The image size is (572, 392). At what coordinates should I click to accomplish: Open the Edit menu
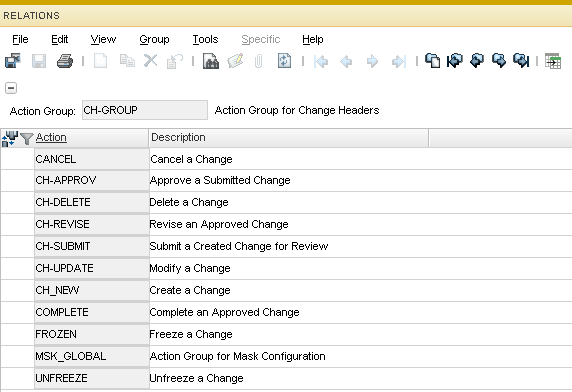59,39
